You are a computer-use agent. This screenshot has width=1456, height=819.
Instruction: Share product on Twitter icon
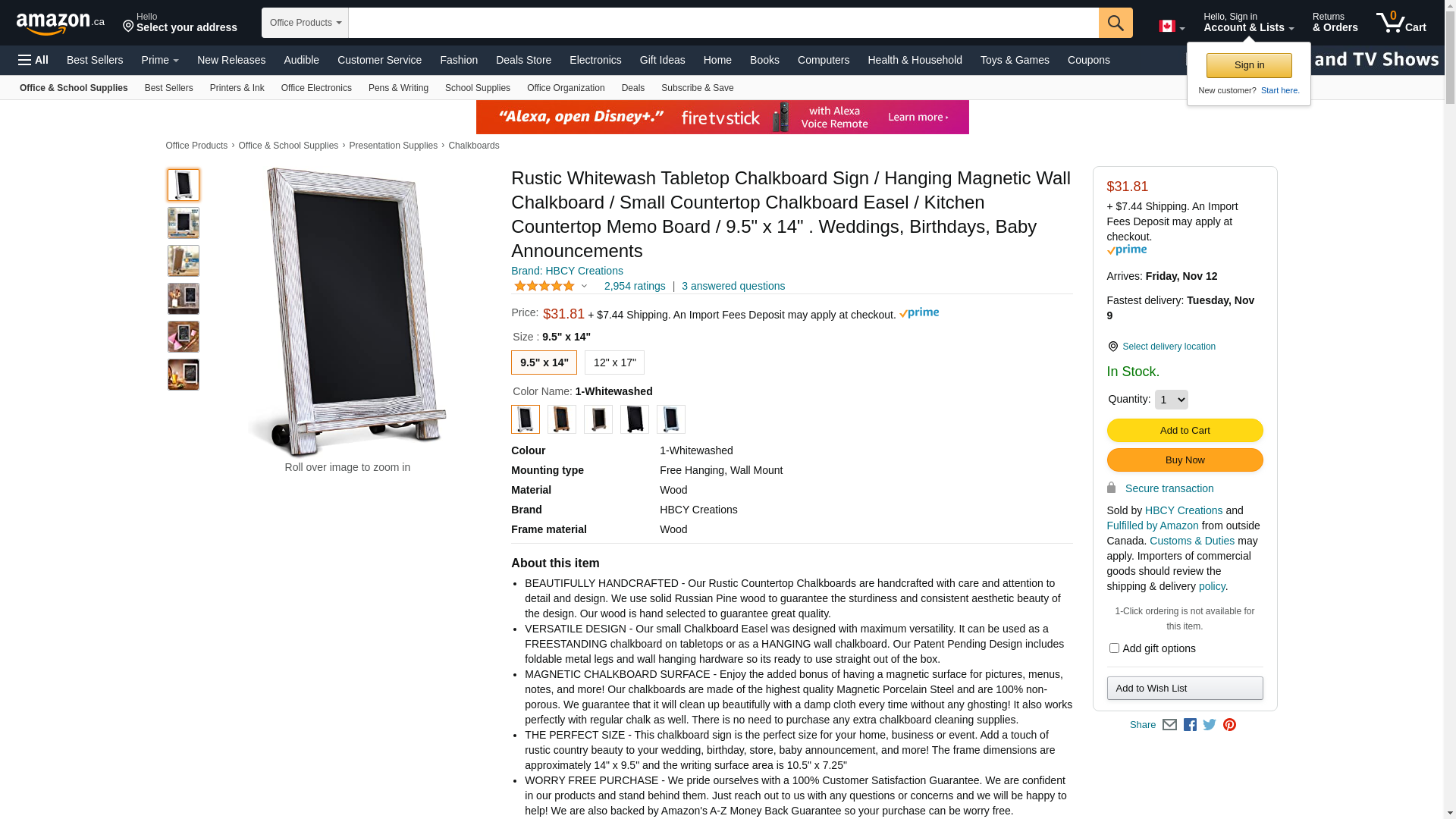[x=1210, y=725]
